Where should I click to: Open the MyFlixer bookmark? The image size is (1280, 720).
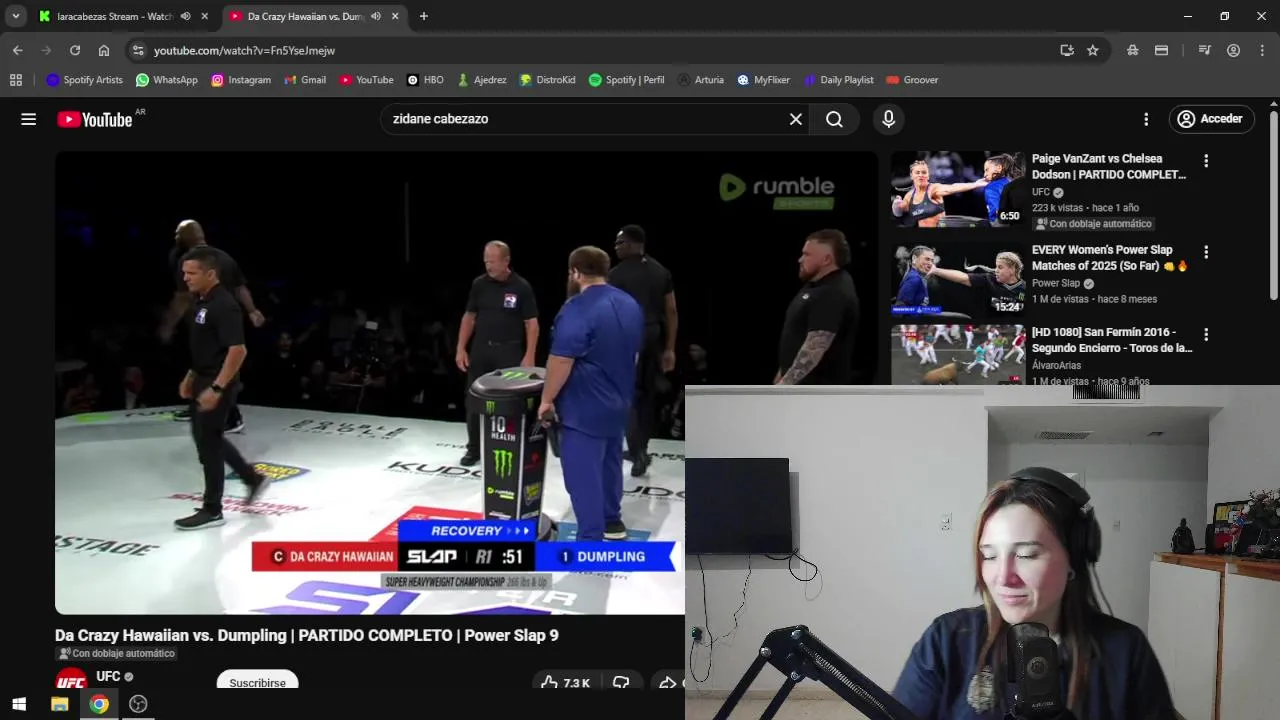(763, 80)
